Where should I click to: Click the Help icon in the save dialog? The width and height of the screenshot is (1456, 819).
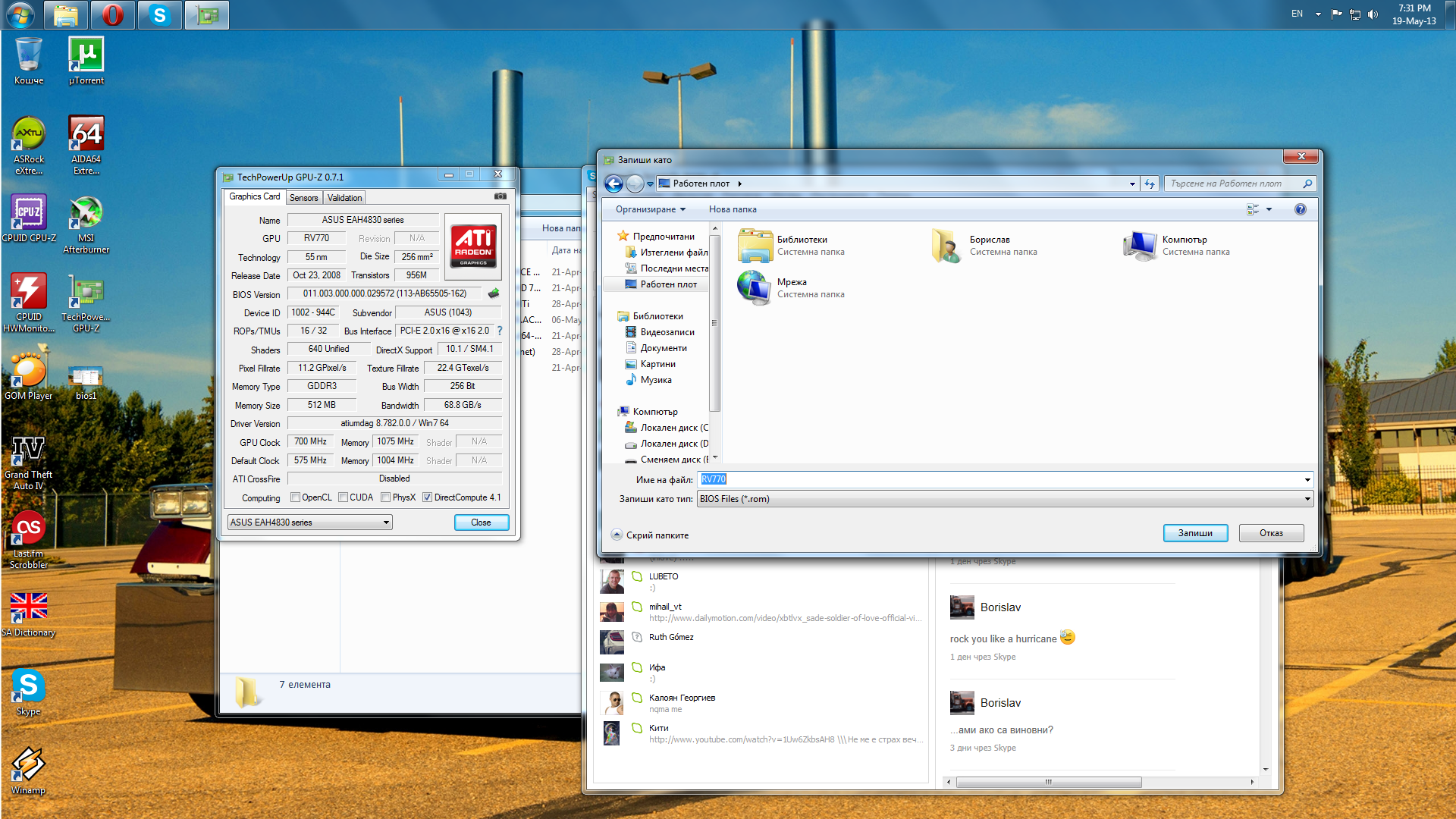tap(1300, 209)
